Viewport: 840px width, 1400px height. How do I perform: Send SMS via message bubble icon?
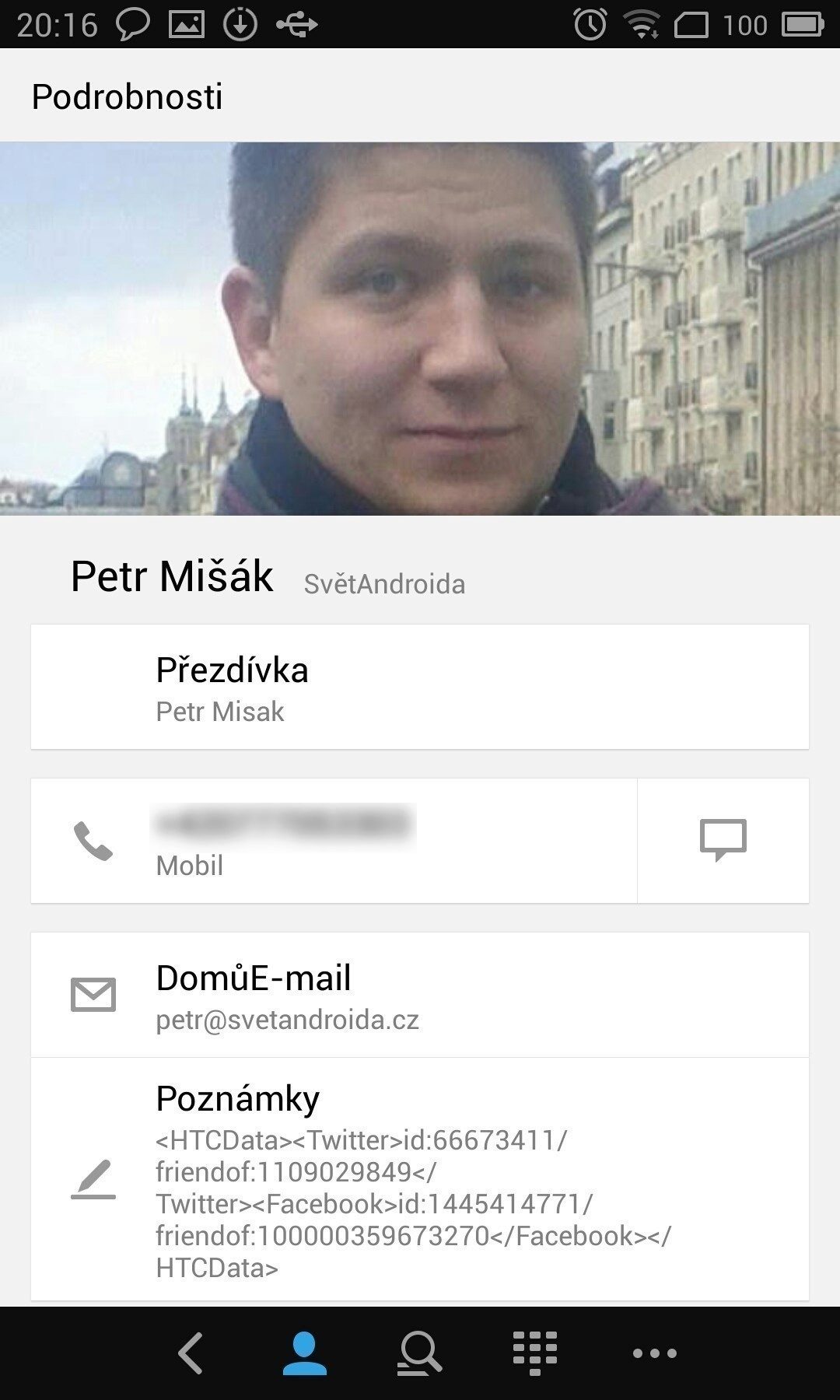click(723, 840)
